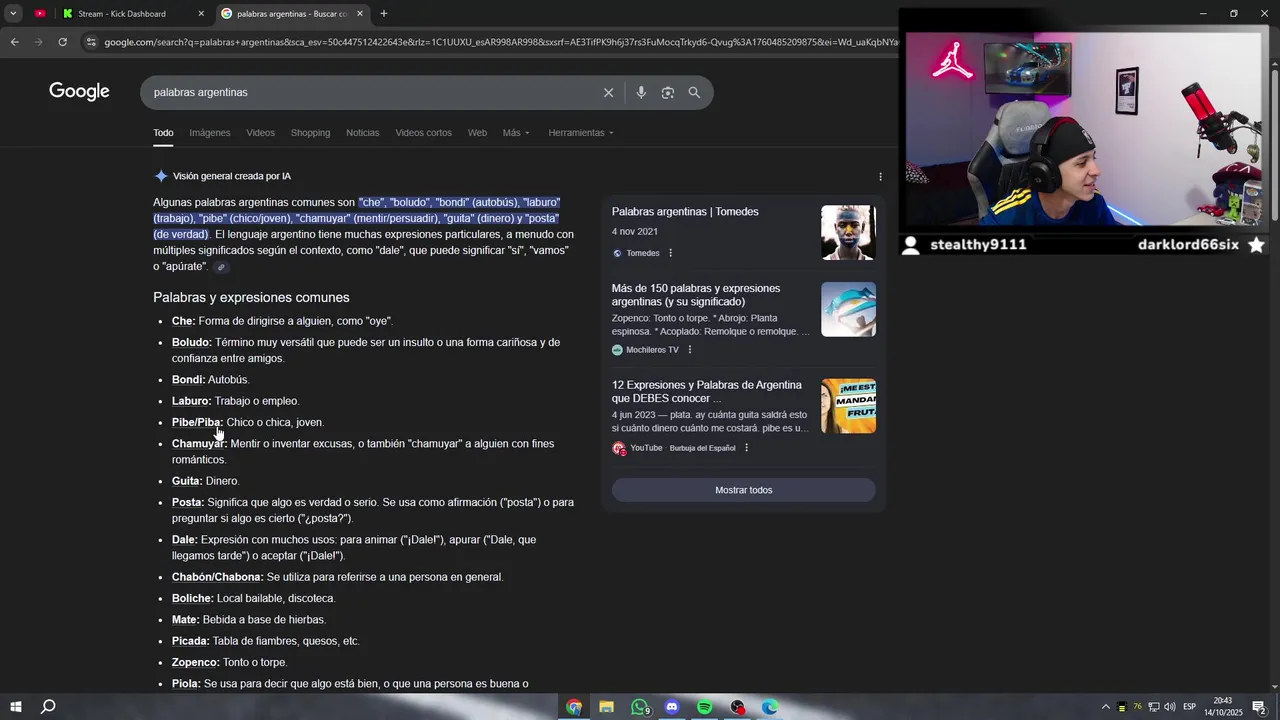The image size is (1280, 720).
Task: Open the AI overview three-dot menu
Action: [880, 177]
